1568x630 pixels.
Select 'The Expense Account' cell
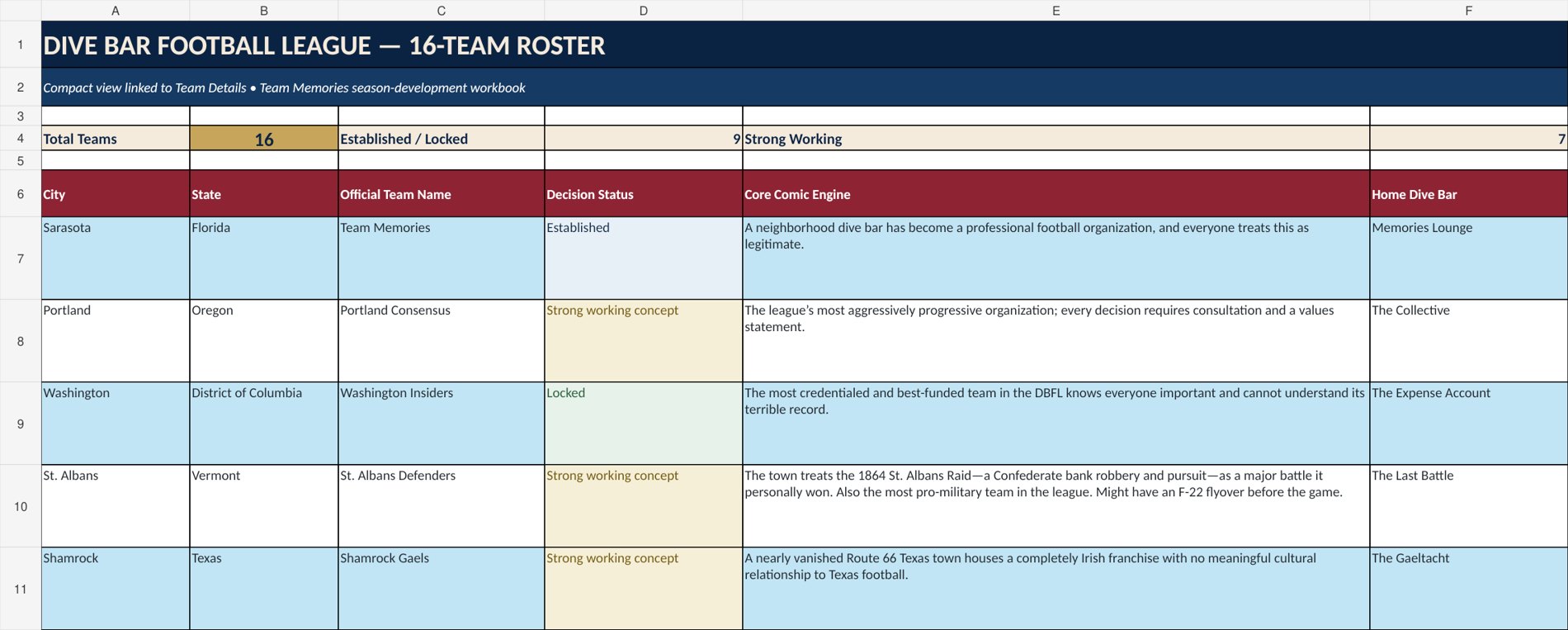coord(1469,424)
